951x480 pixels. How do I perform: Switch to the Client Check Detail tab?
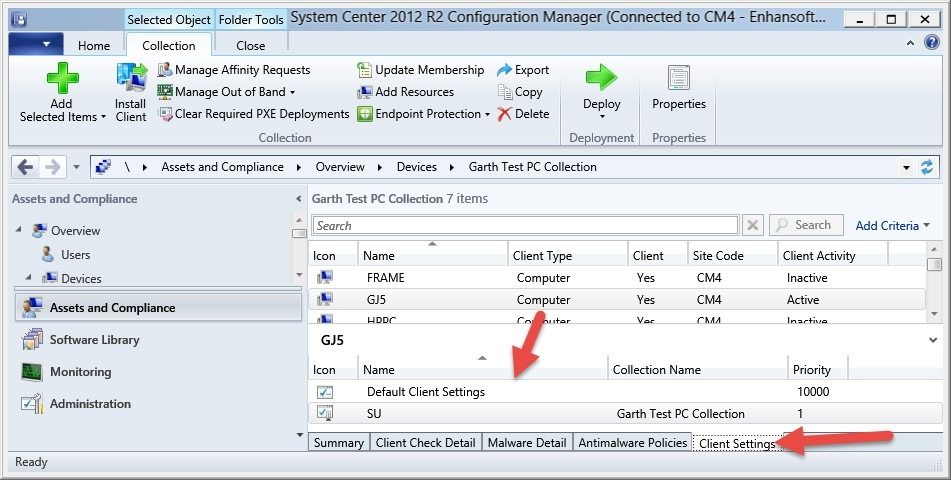click(425, 443)
